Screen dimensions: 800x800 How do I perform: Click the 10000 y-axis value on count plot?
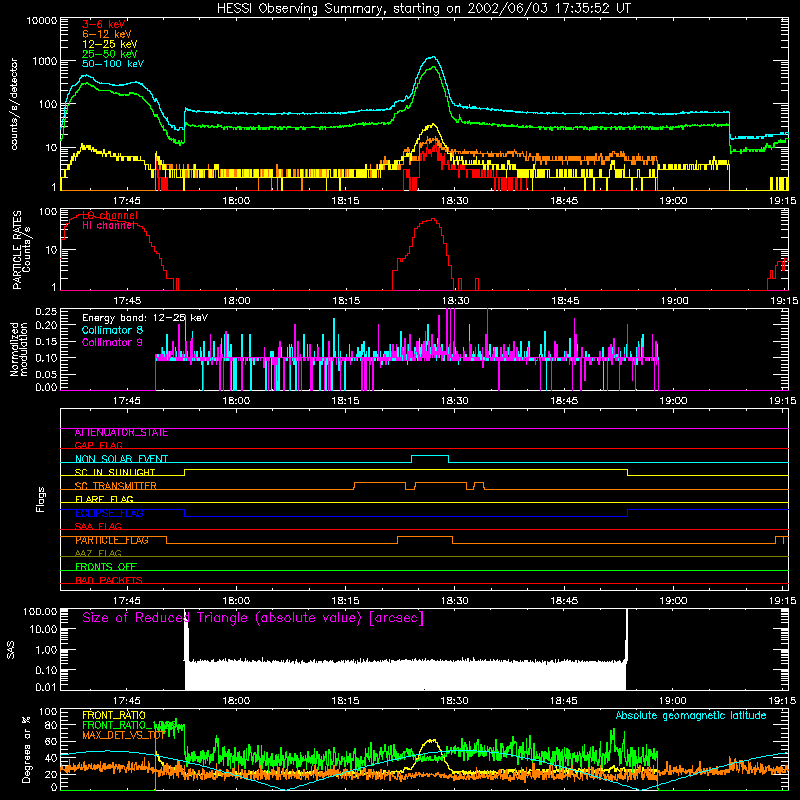coord(42,21)
